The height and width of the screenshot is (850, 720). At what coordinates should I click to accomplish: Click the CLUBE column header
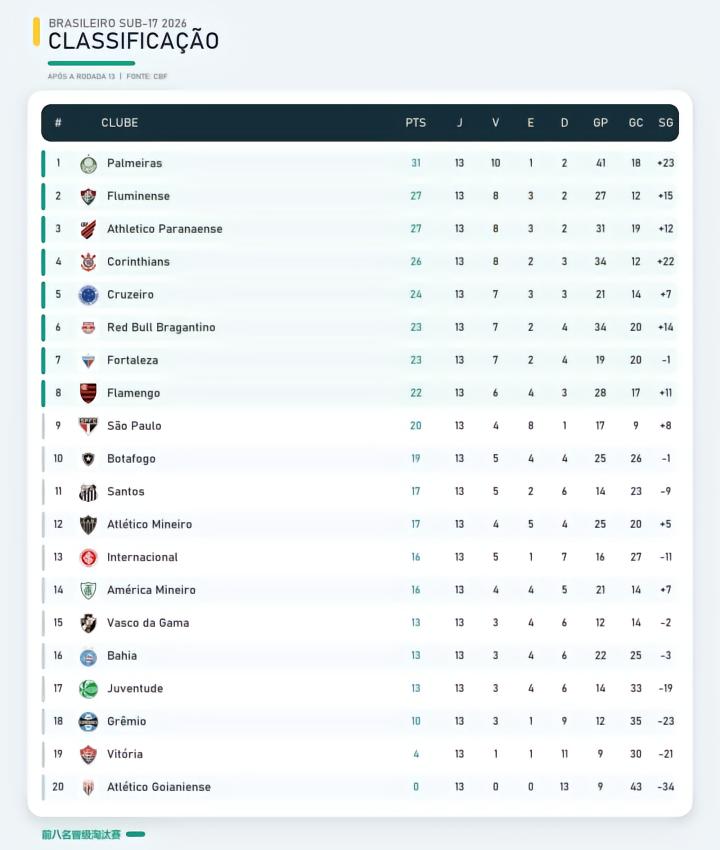point(119,123)
